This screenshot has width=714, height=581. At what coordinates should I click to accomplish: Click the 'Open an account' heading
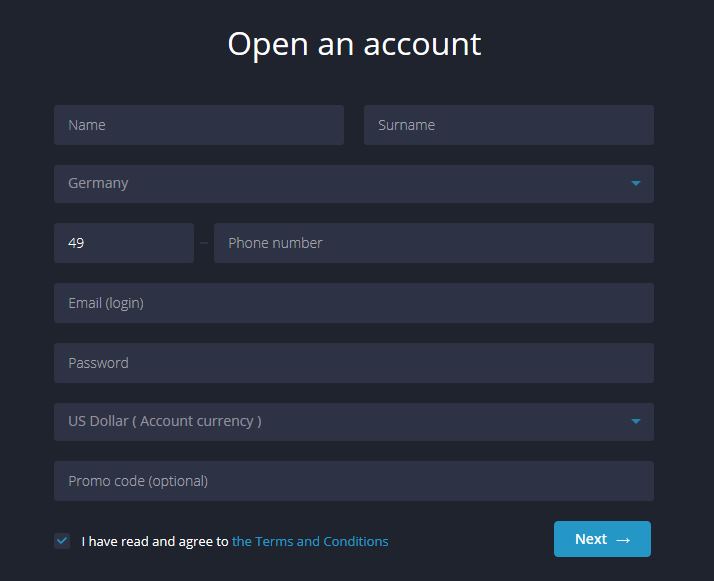pyautogui.click(x=354, y=45)
